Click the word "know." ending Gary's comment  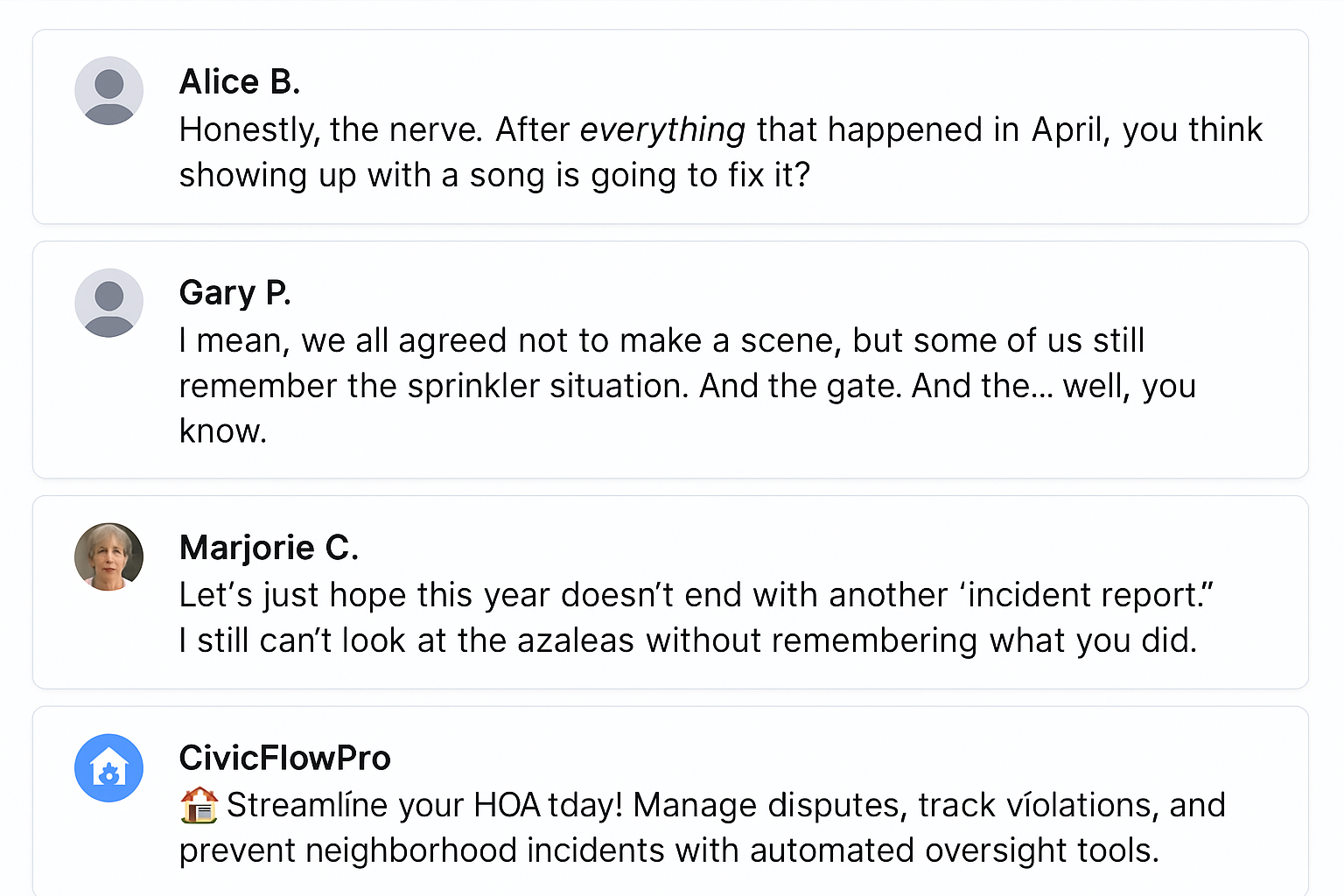tap(222, 431)
